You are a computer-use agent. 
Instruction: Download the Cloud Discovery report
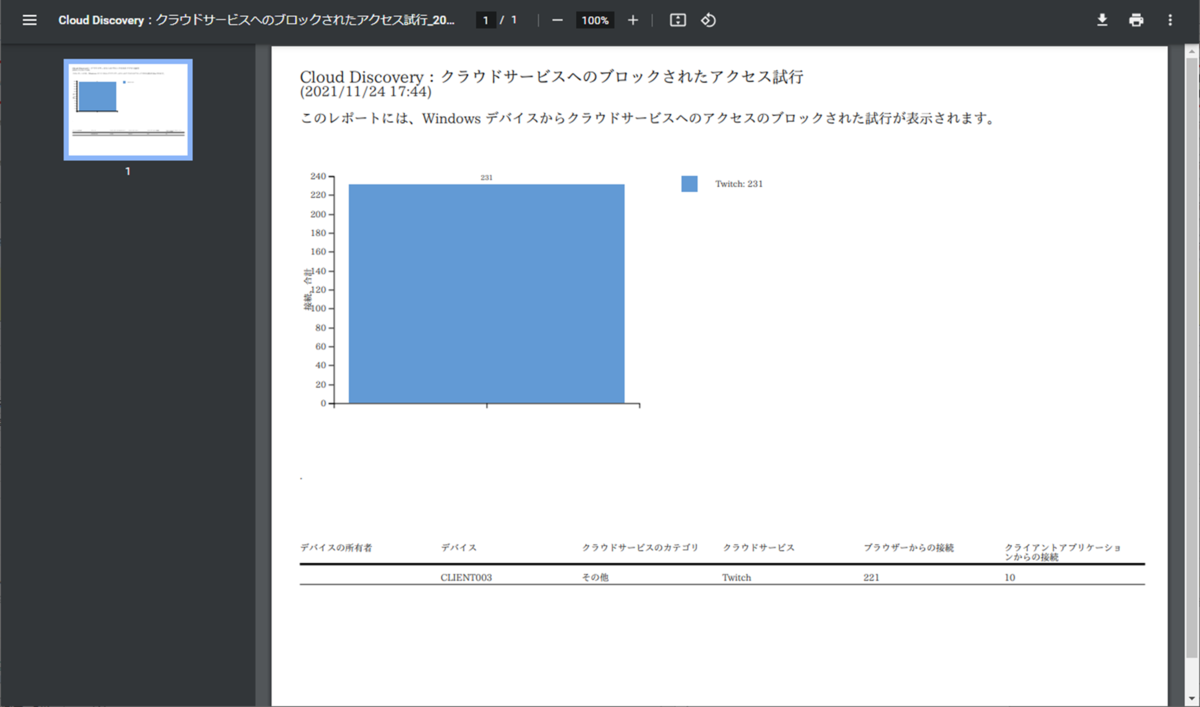point(1100,19)
